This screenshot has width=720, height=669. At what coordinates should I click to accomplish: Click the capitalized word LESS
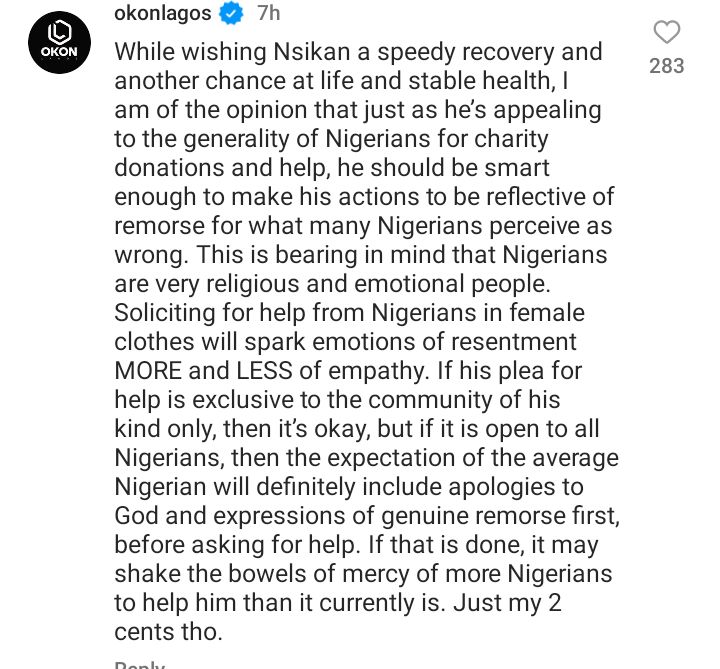click(x=264, y=370)
